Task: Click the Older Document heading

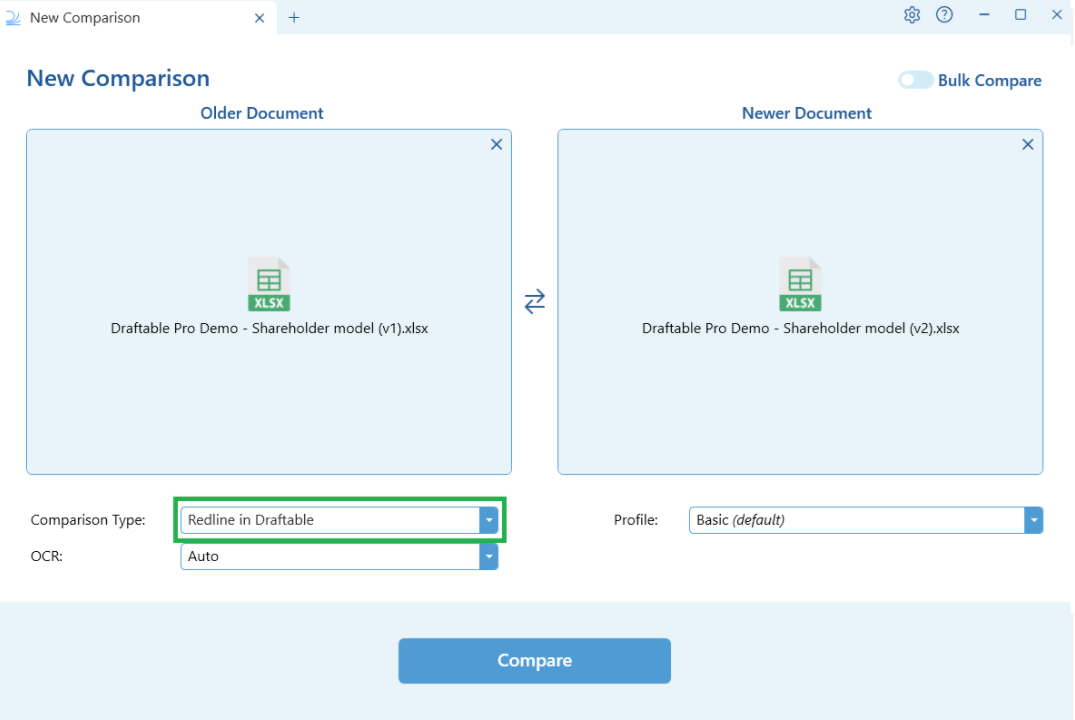Action: 262,113
